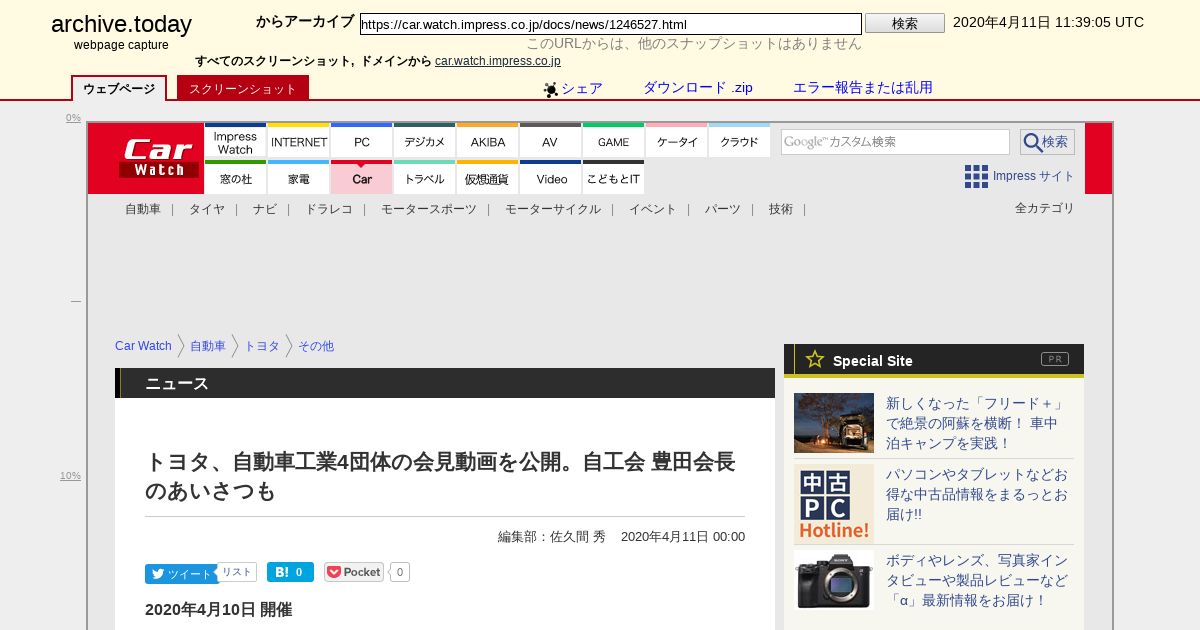This screenshot has height=630, width=1200.
Task: Click the Twitter リスト bubble
Action: tap(237, 572)
